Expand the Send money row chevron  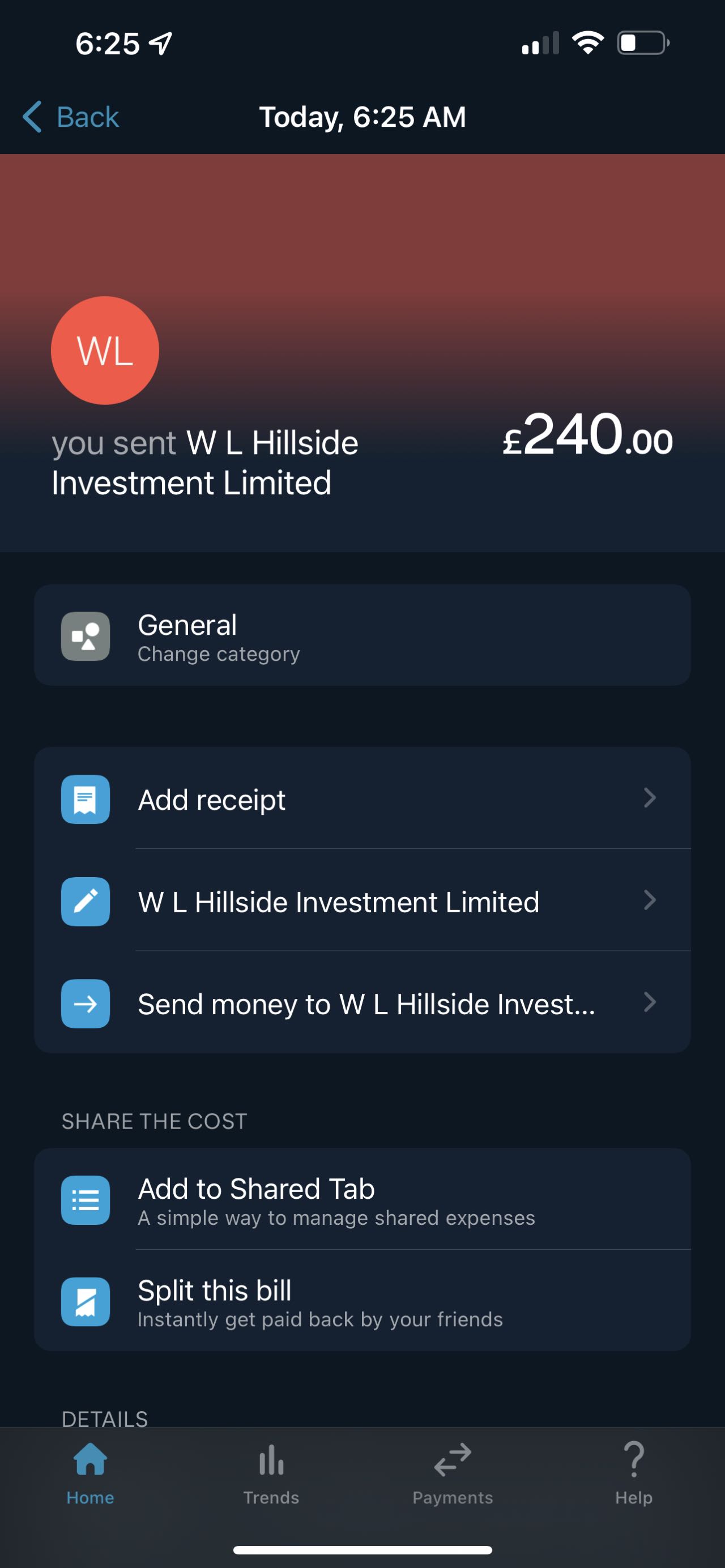coord(650,1002)
